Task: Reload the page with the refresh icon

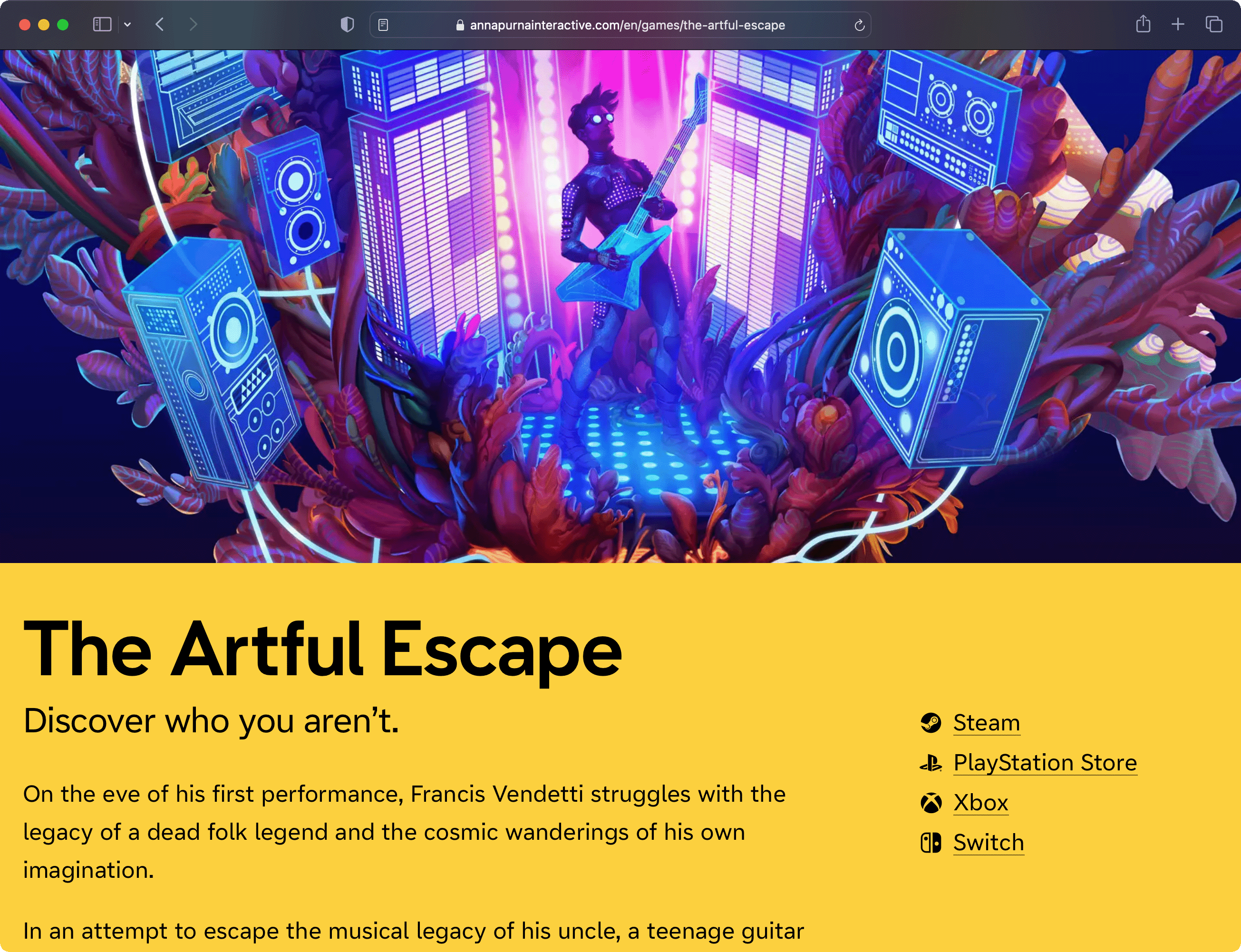Action: click(x=859, y=25)
